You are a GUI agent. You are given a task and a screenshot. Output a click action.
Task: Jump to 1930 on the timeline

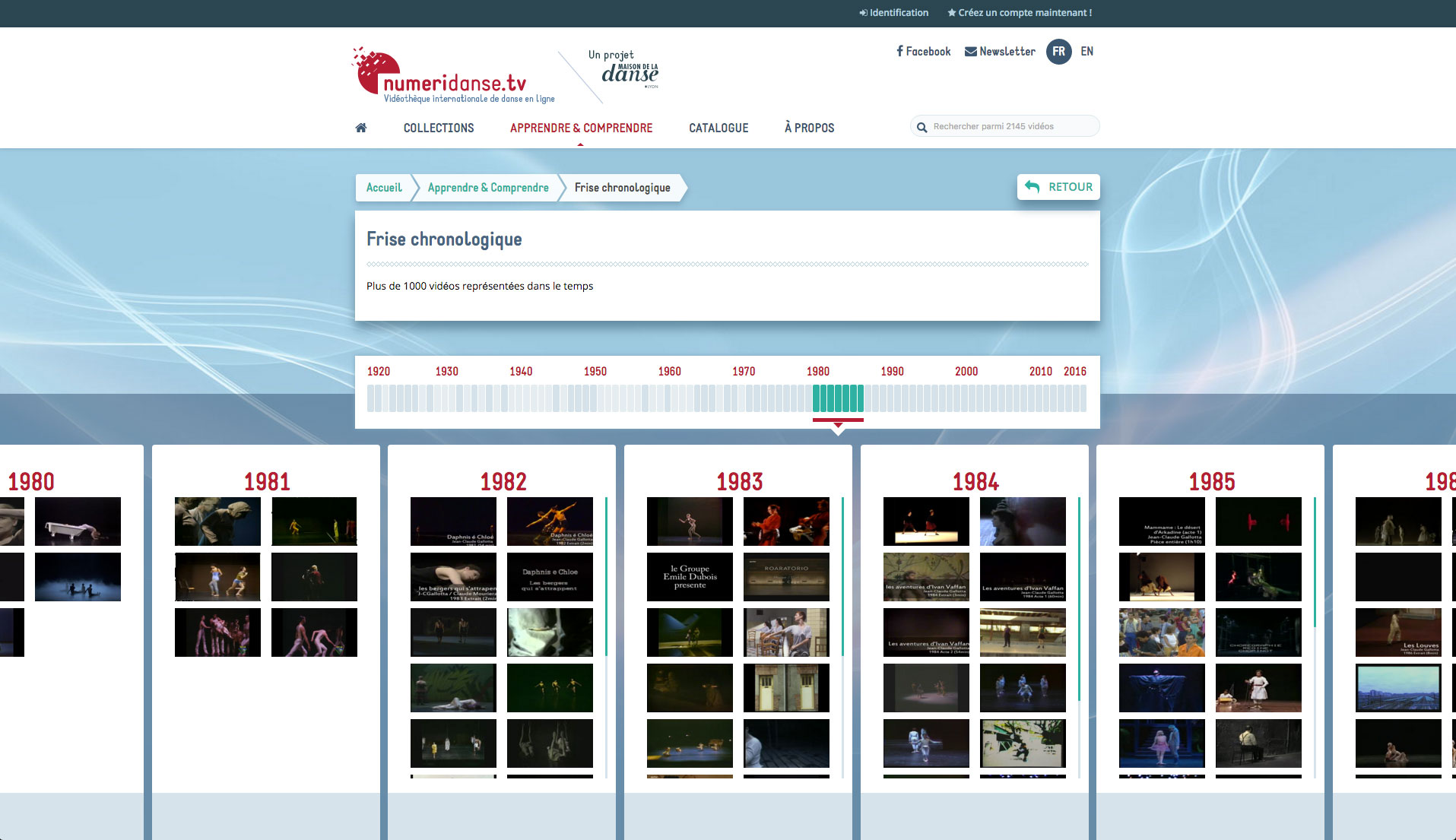click(x=447, y=372)
